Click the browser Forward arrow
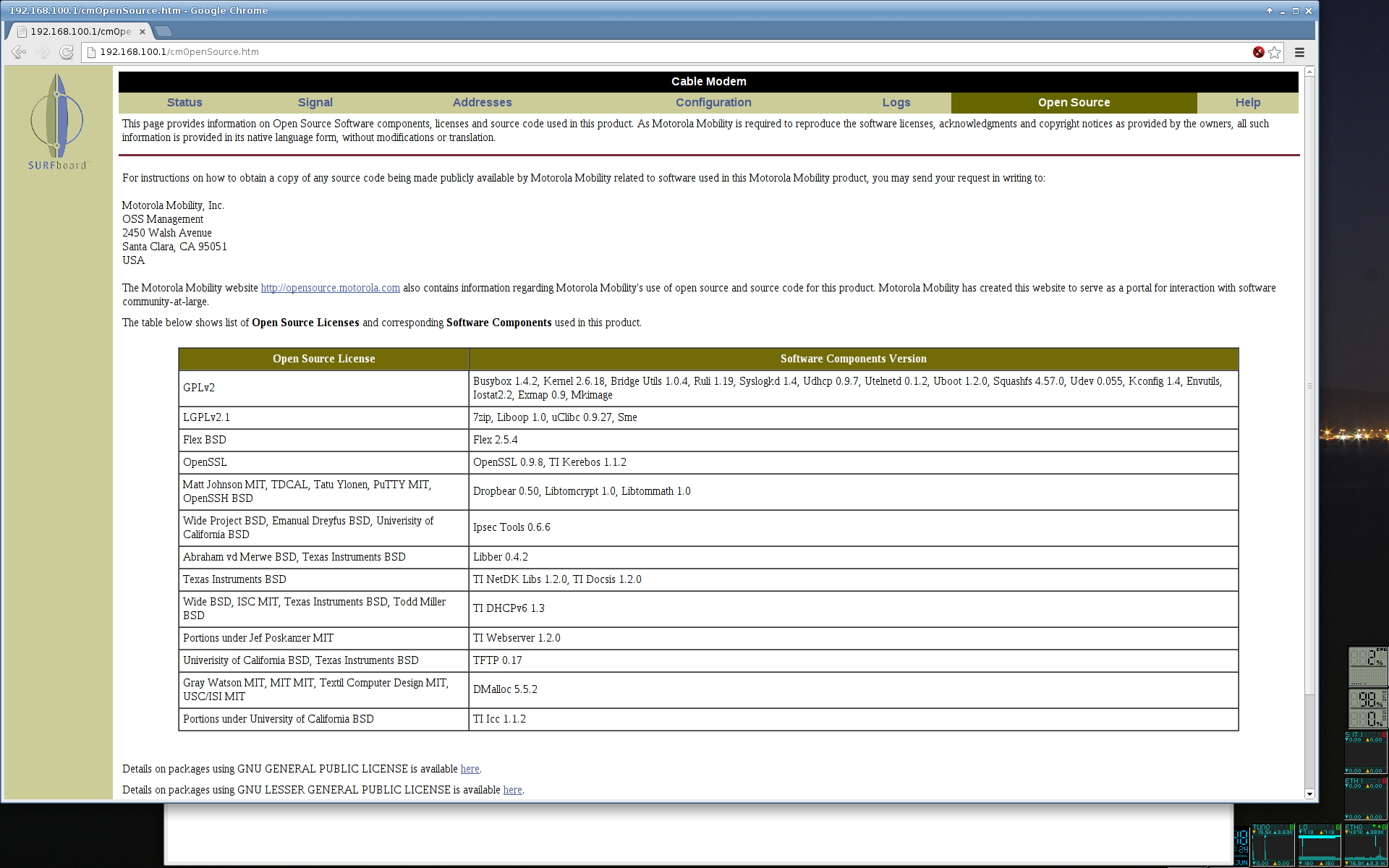Viewport: 1389px width, 868px height. 43,52
